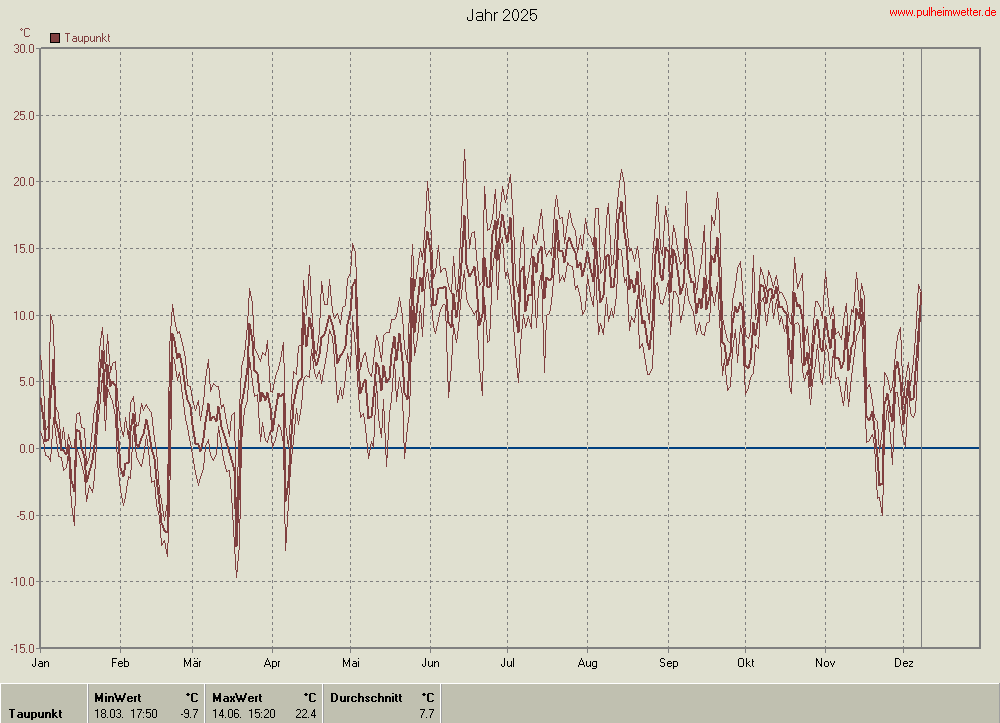
Task: Select the Dez month axis label
Action: coord(903,662)
